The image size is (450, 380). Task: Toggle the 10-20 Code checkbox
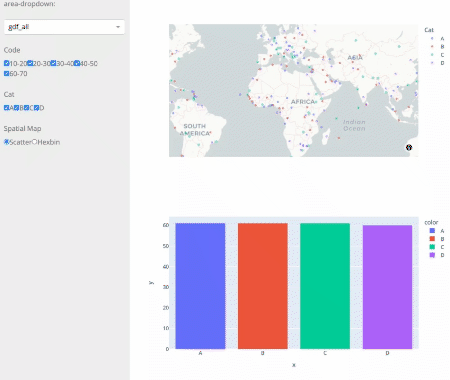[6, 63]
